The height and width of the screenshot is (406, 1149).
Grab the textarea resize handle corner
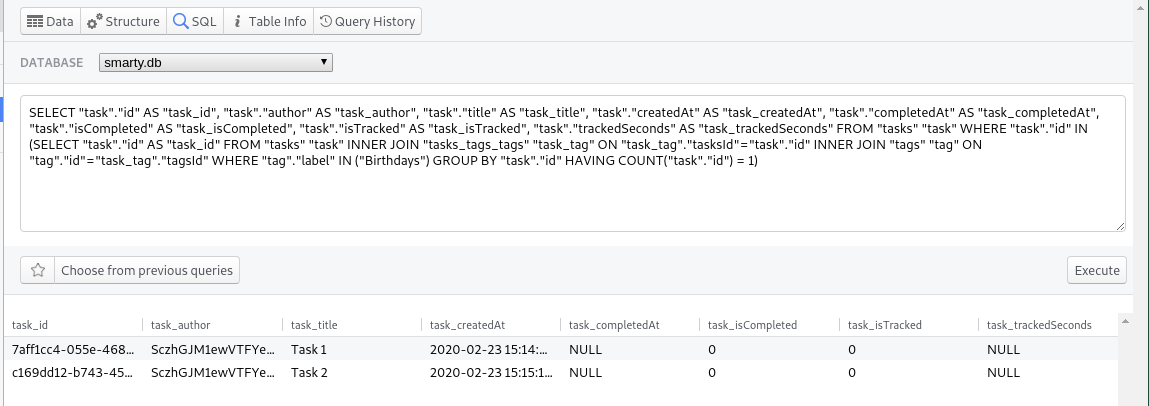(x=1120, y=226)
